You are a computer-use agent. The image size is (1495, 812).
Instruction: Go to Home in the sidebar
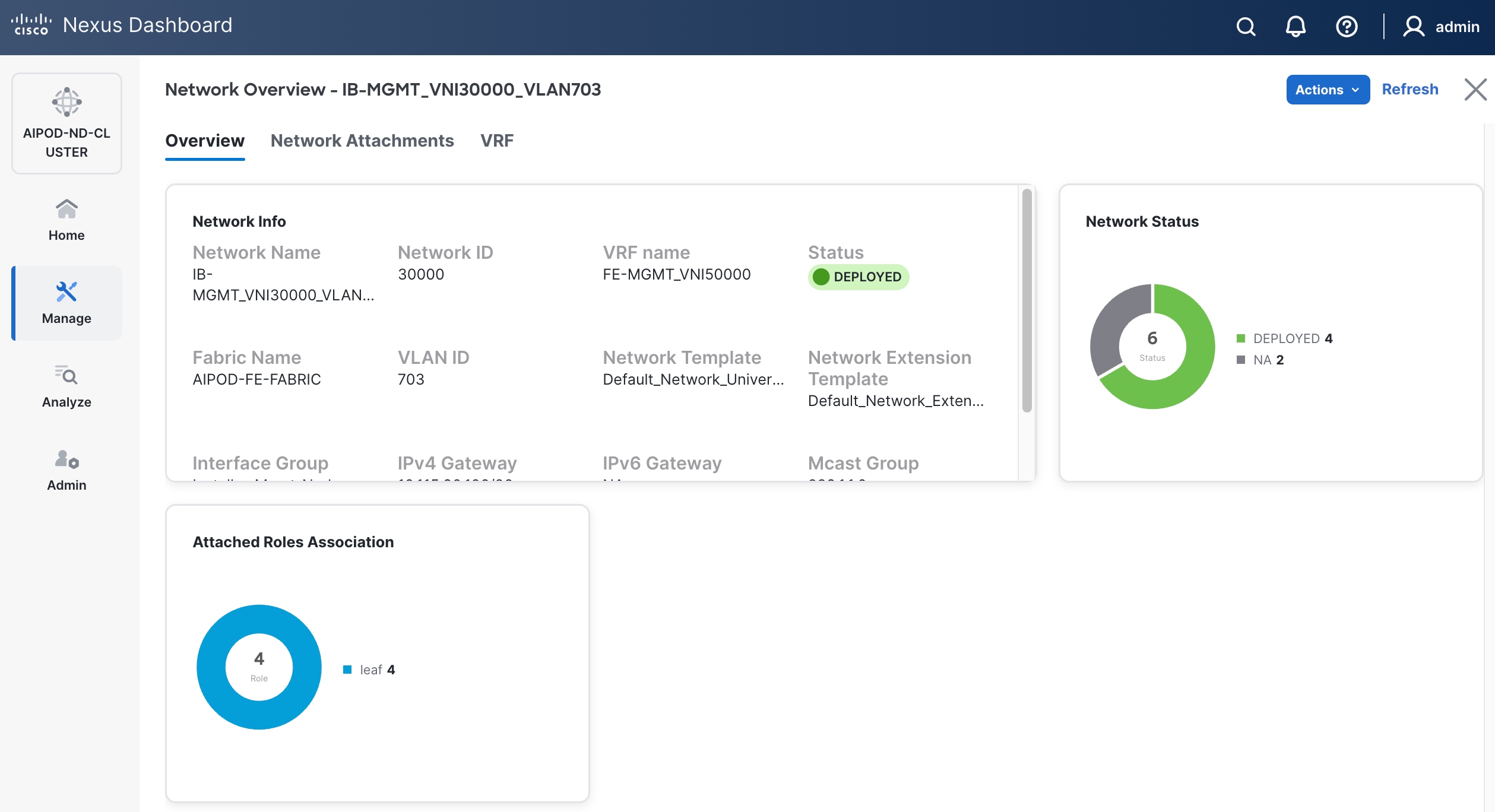(x=66, y=220)
